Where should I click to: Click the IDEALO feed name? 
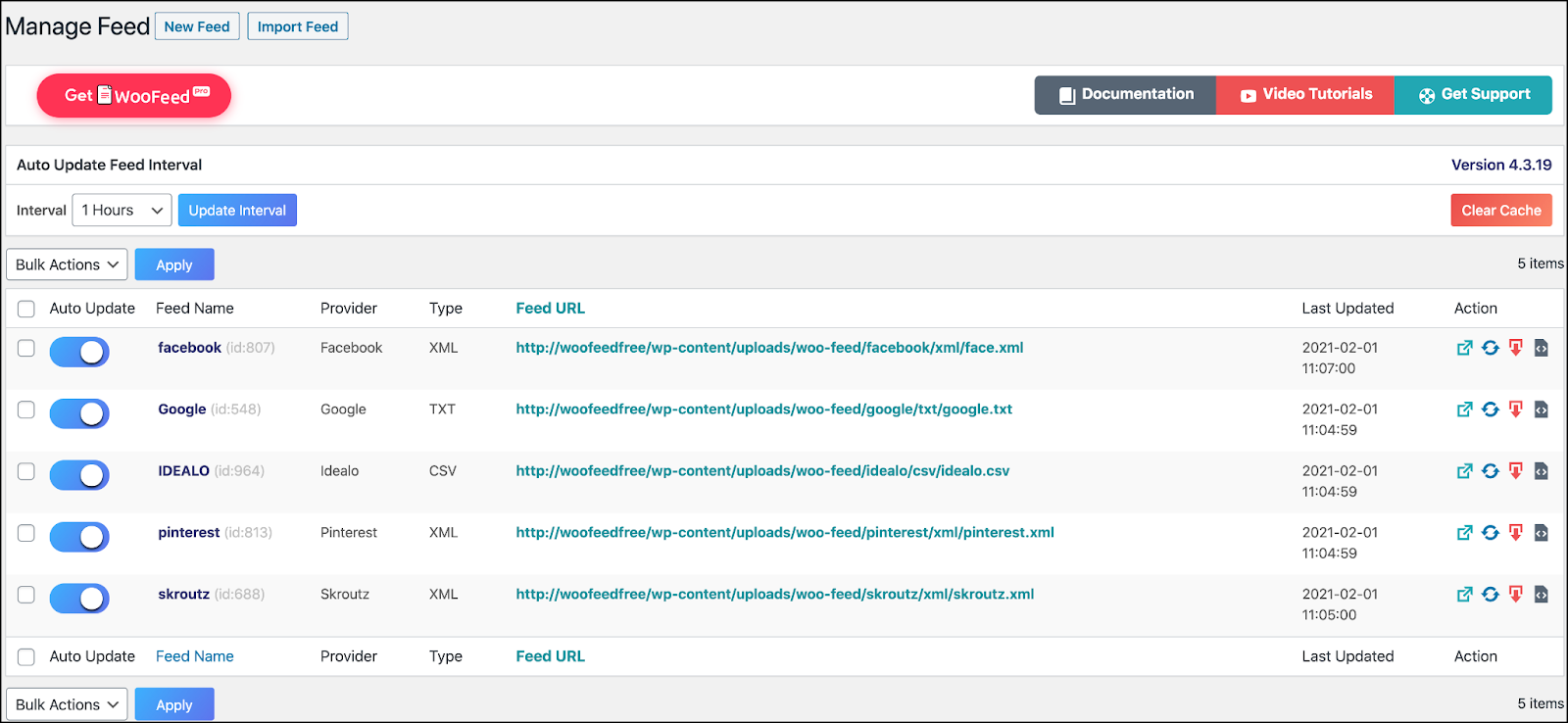(184, 471)
